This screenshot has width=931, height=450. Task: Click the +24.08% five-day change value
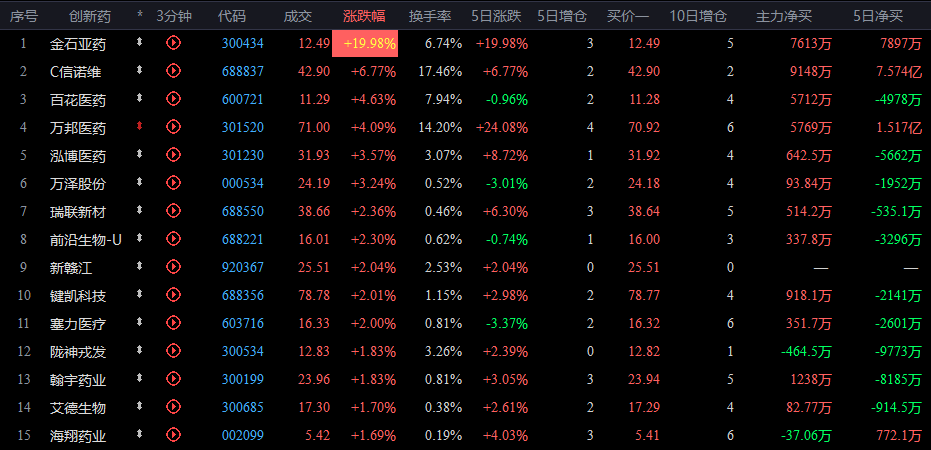[502, 127]
